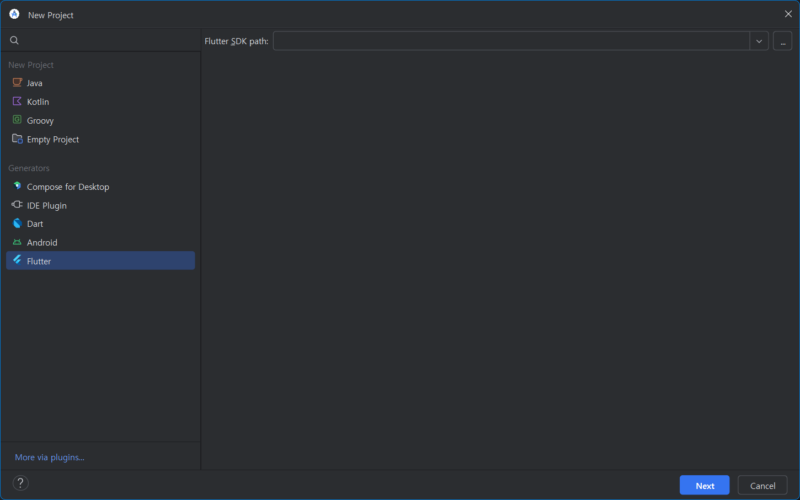The width and height of the screenshot is (800, 500).
Task: Click the Dart logo icon
Action: click(x=17, y=223)
